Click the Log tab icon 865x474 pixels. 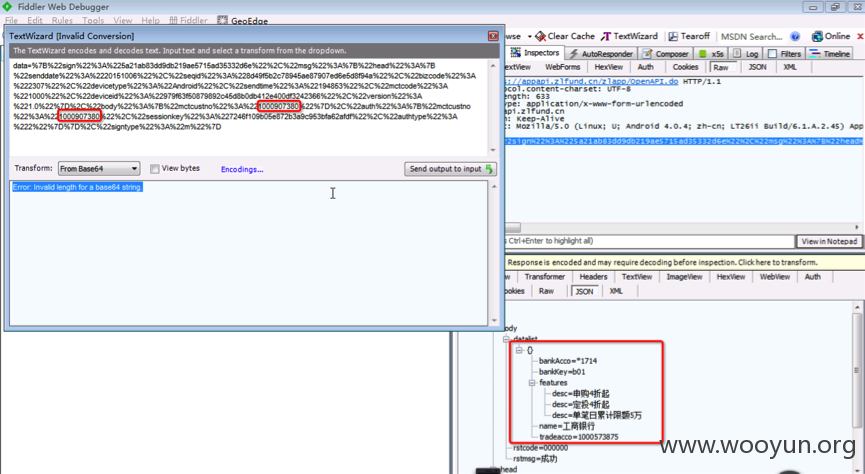tap(737, 54)
